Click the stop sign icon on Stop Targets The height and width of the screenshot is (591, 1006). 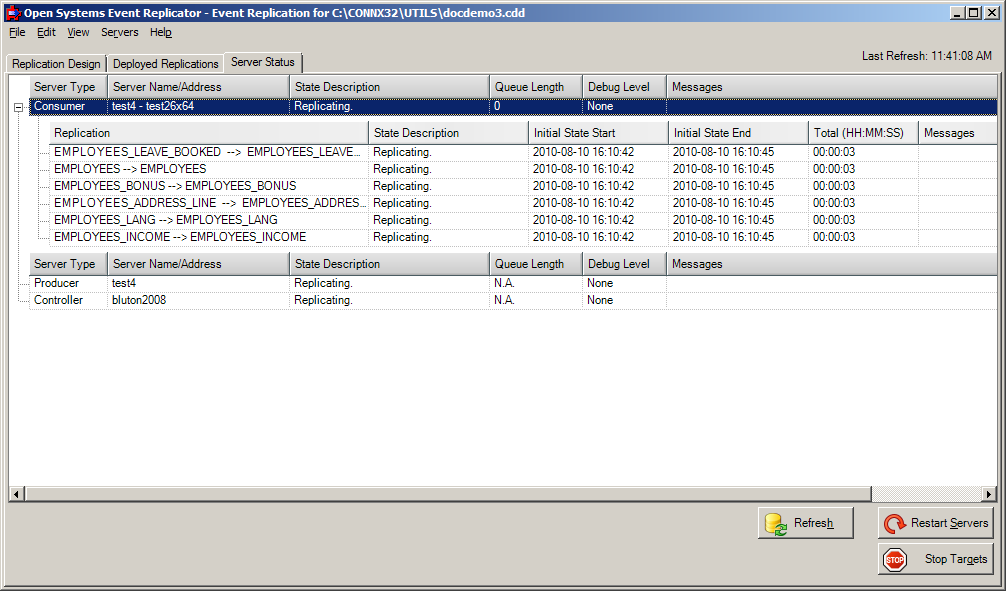(x=895, y=559)
